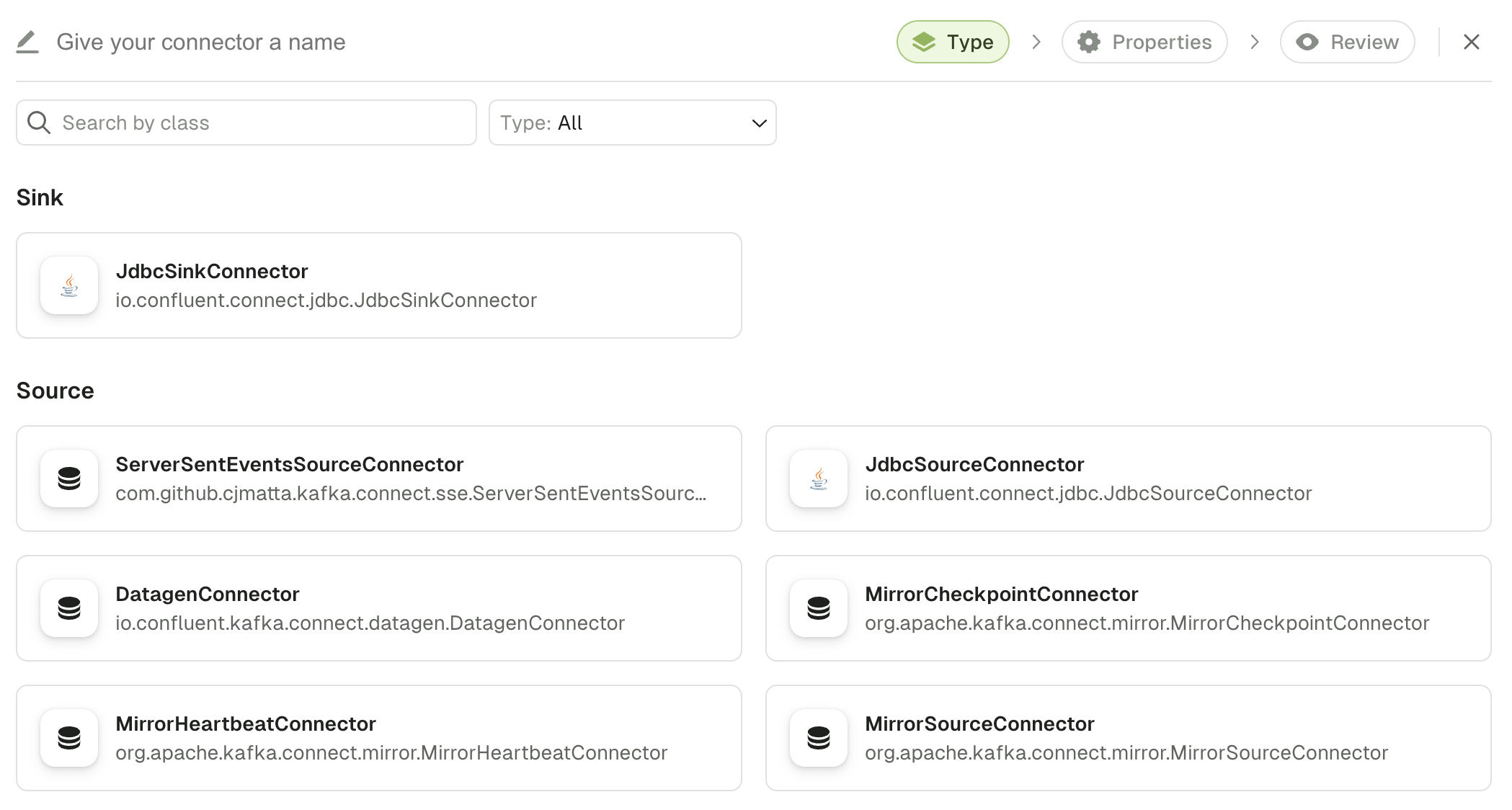Select the MirrorSourceConnector title
Screen dimensions: 1512x810
(x=980, y=724)
